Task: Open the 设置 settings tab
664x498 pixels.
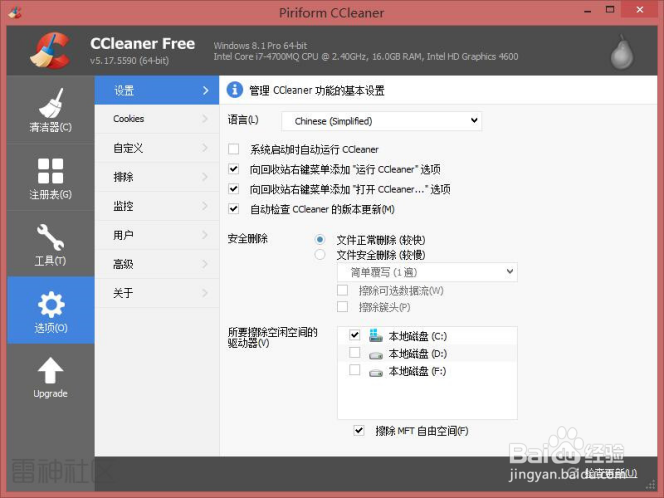Action: [157, 90]
